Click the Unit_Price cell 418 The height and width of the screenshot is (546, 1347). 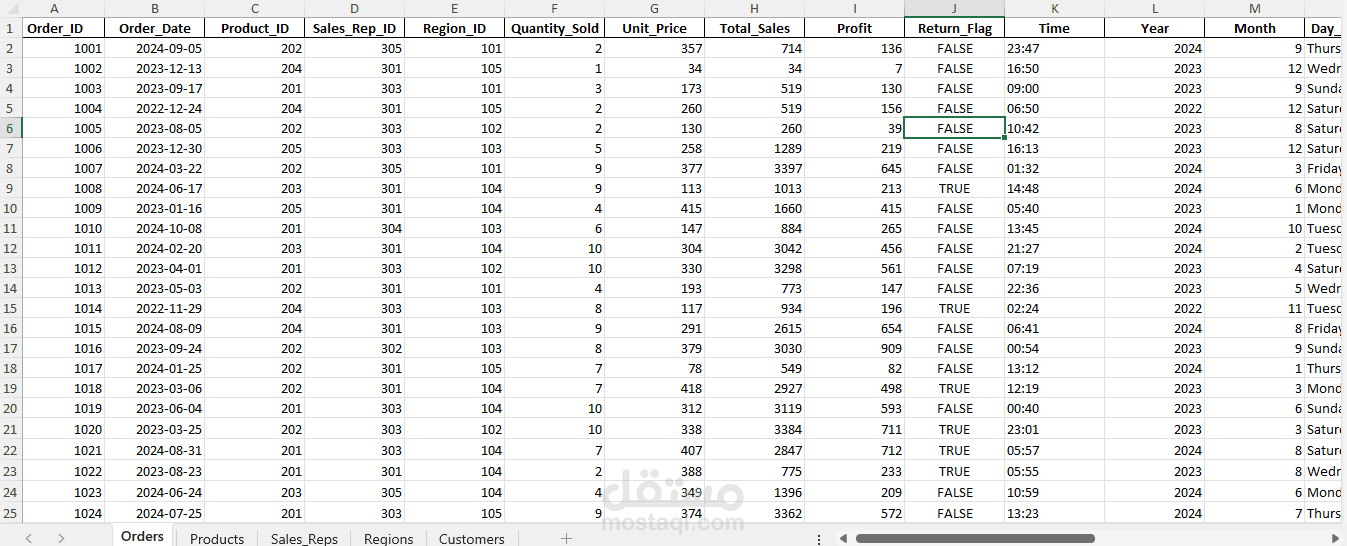(x=655, y=388)
